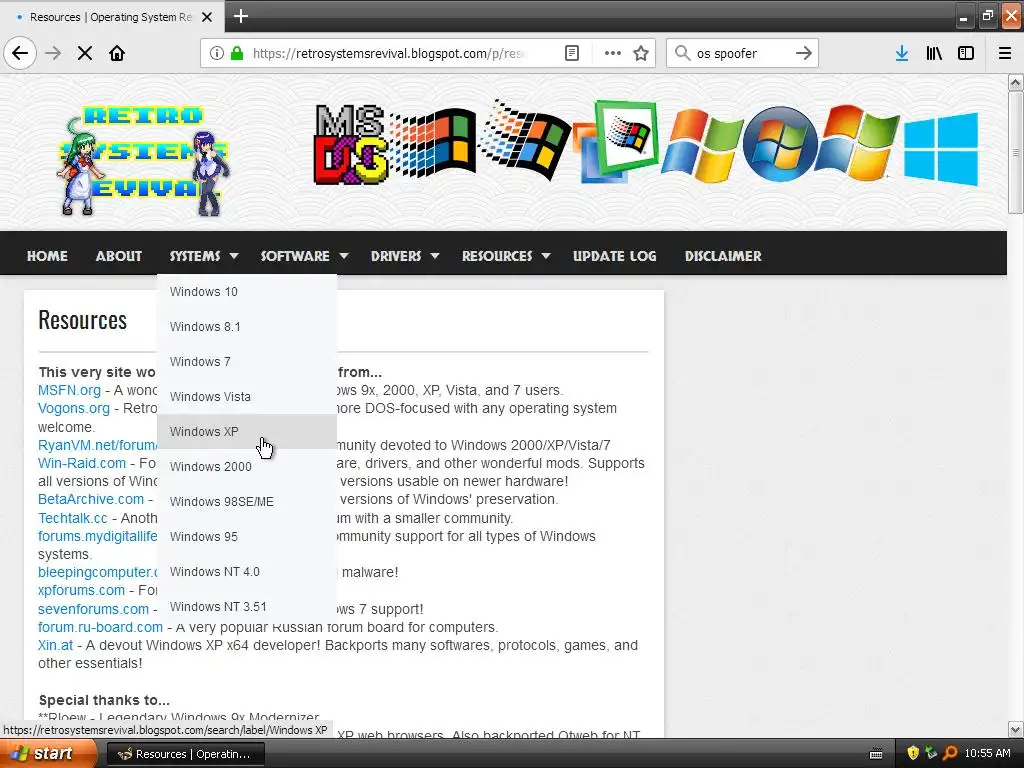Select Windows 10 from Systems menu
This screenshot has width=1024, height=768.
247,292
